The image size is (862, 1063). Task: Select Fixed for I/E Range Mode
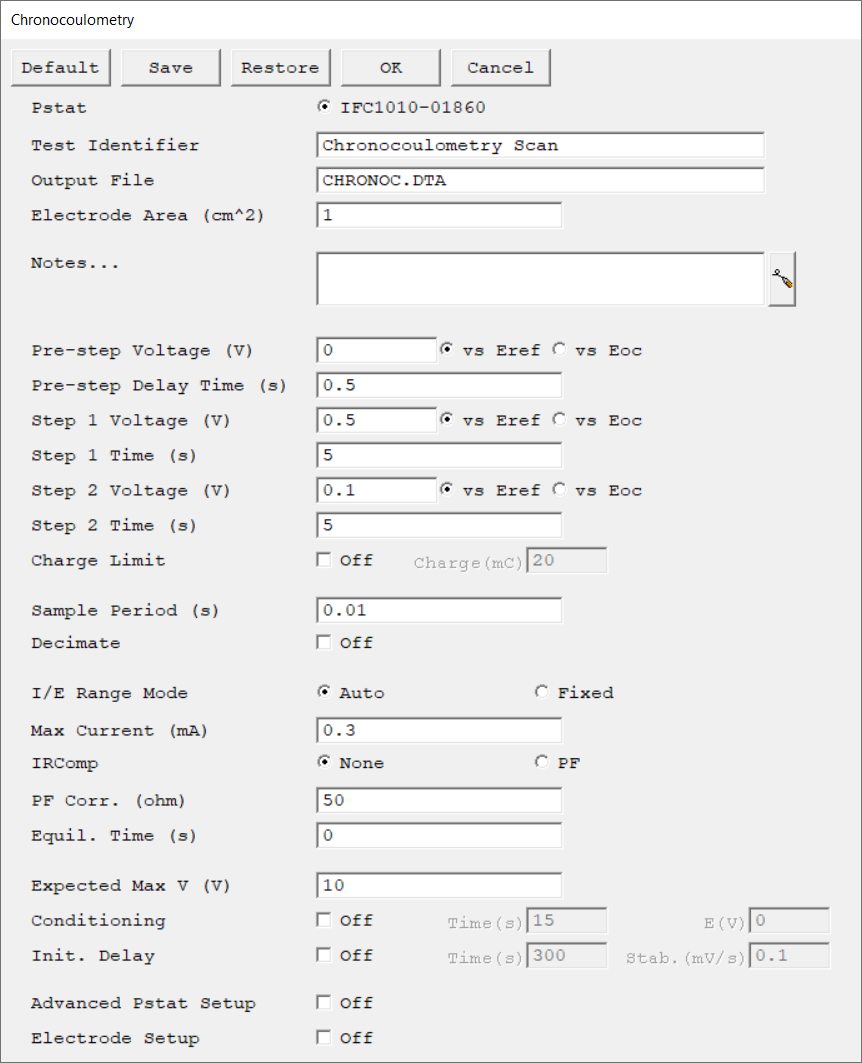542,693
